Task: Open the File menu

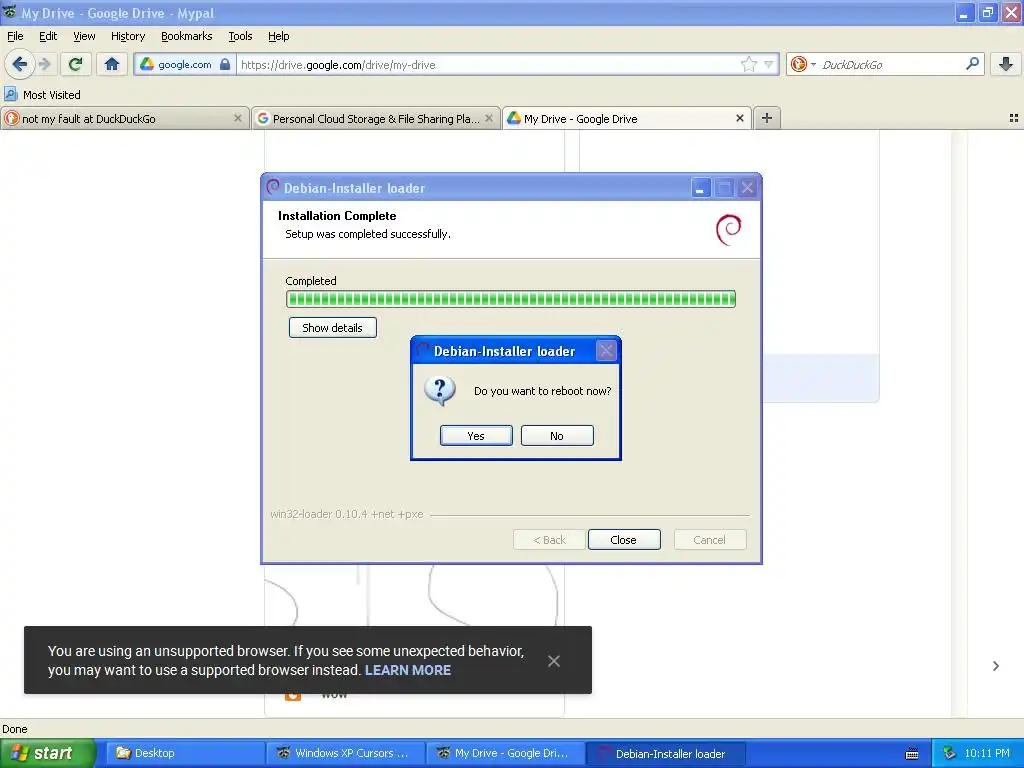Action: [x=15, y=36]
